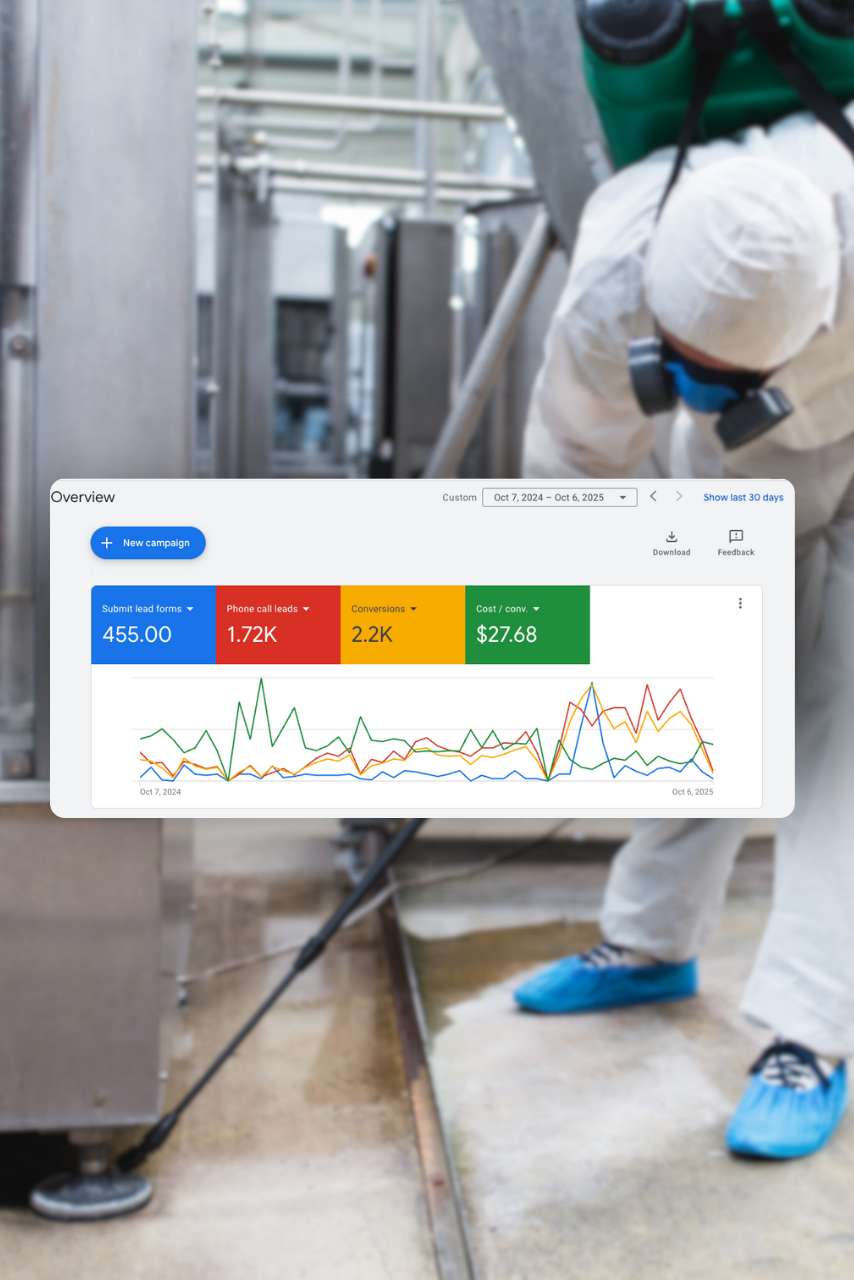The height and width of the screenshot is (1280, 854).
Task: Click the Show last 30 days link
Action: (743, 497)
